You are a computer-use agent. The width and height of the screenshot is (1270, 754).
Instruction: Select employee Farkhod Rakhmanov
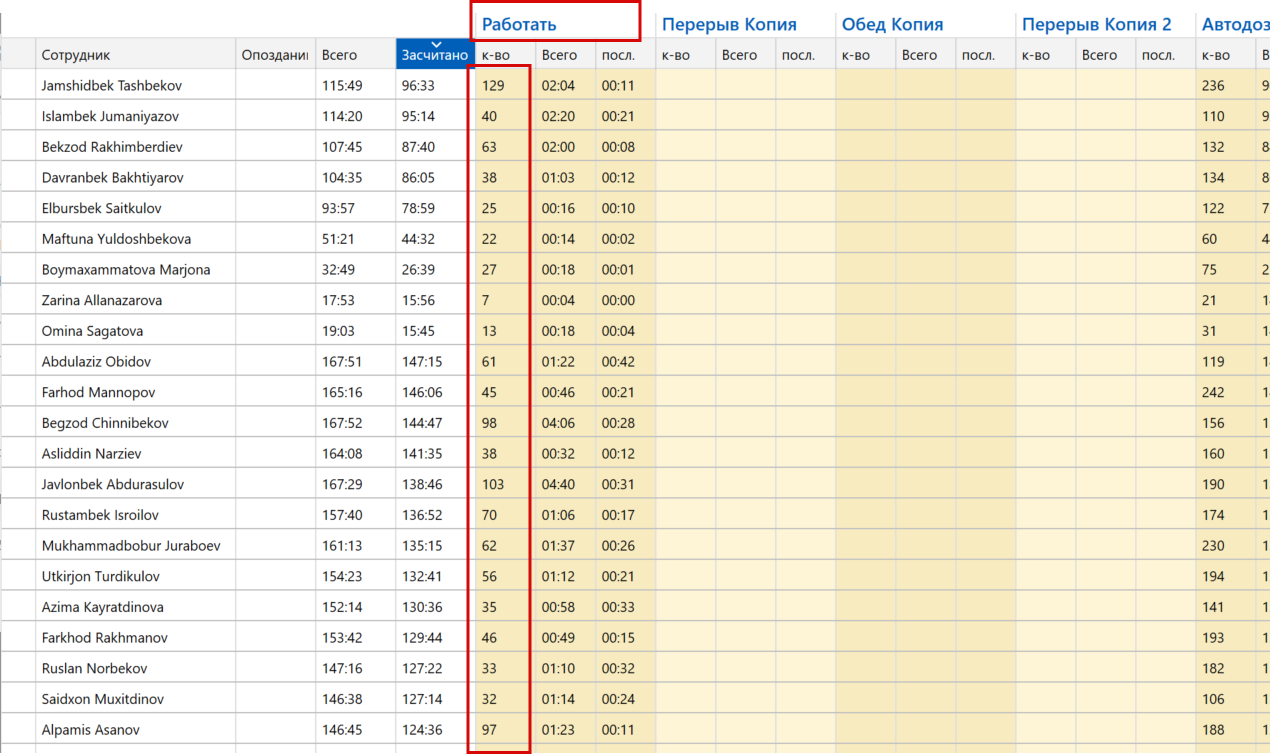[105, 638]
